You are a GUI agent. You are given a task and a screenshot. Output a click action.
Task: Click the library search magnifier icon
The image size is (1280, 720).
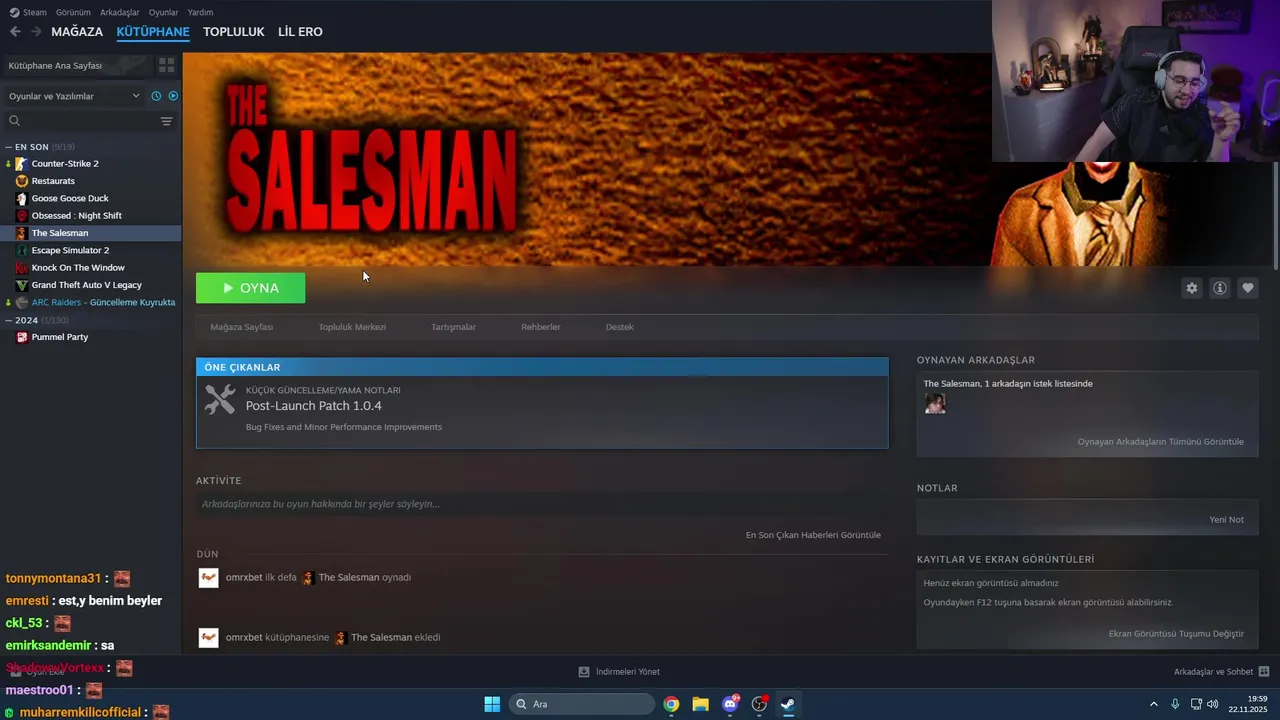point(14,121)
